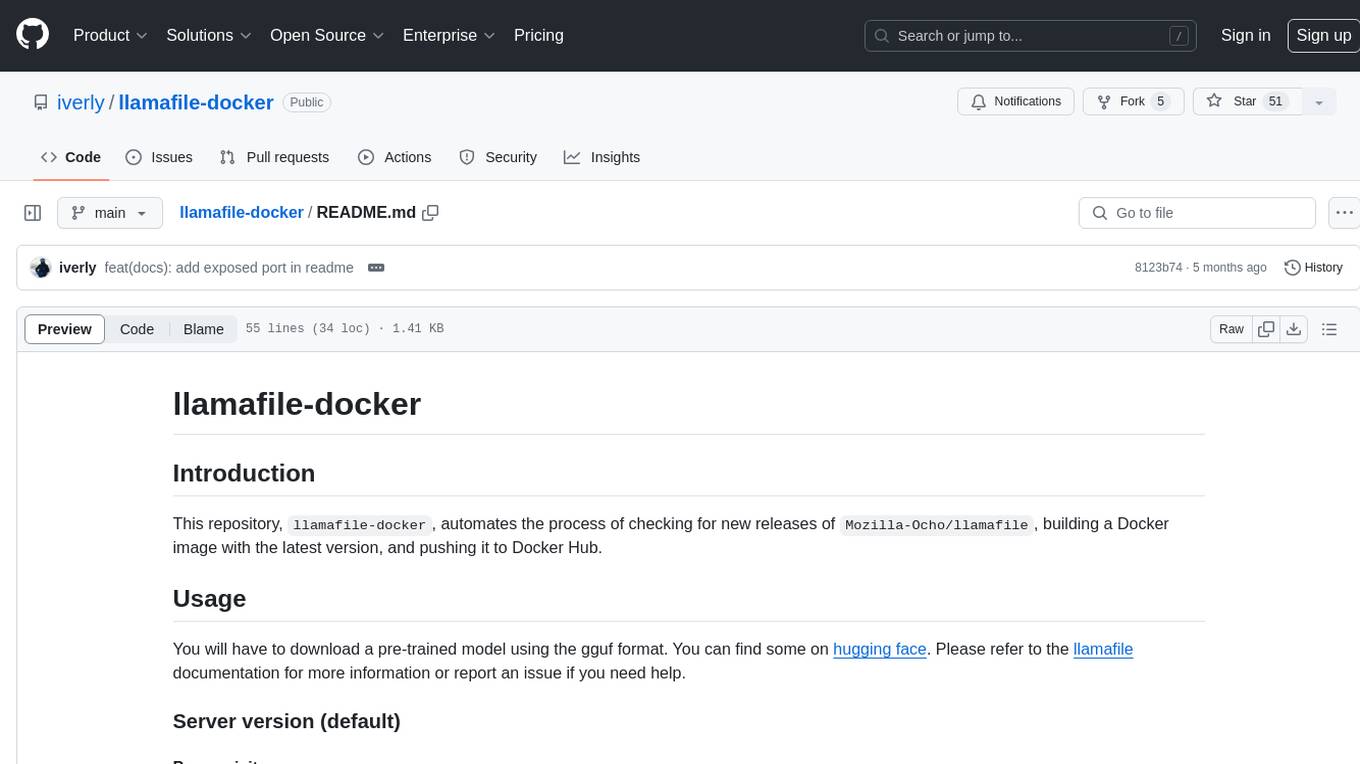
Task: Click the Fork count badge 5
Action: coord(1160,102)
